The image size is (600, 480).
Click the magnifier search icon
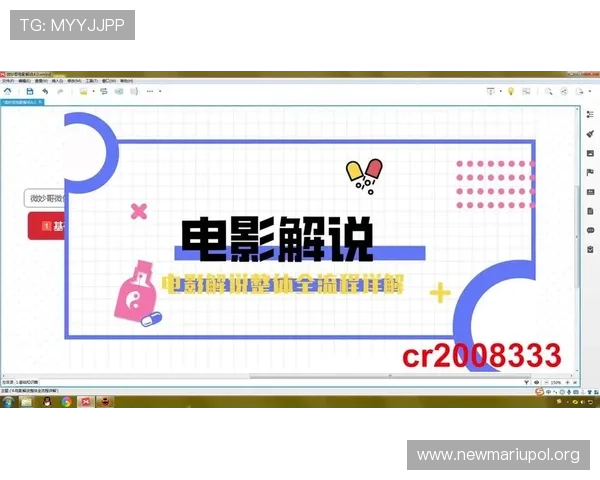click(549, 91)
